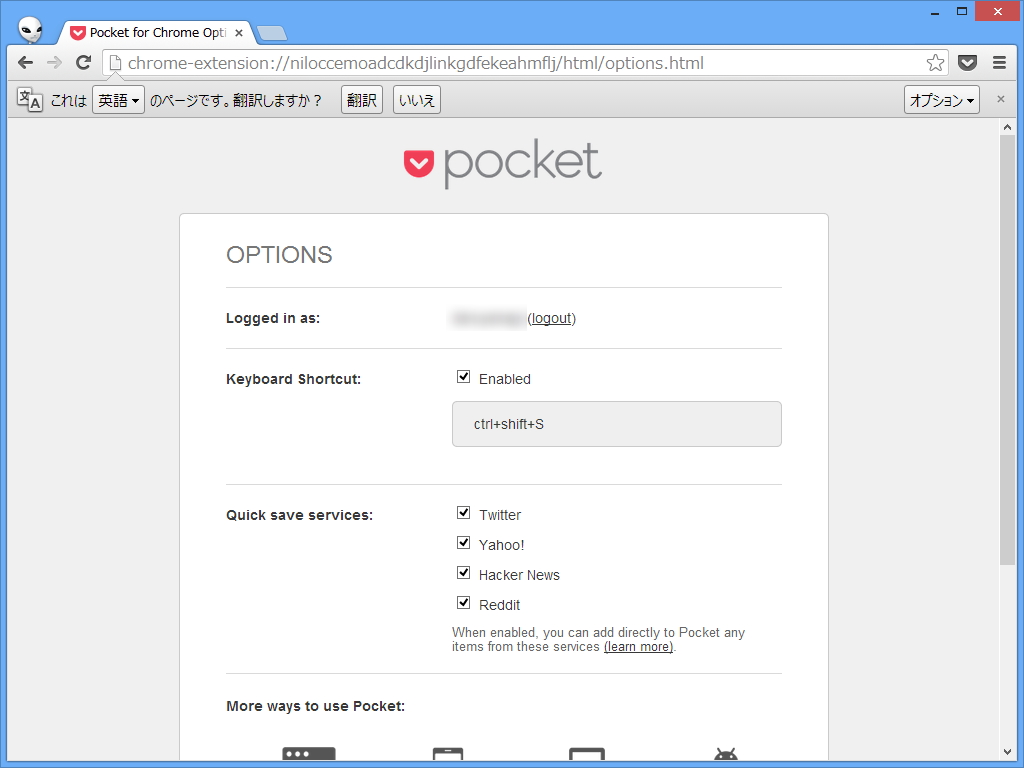Click the Pocket logo at page top
This screenshot has height=768, width=1024.
pos(503,163)
